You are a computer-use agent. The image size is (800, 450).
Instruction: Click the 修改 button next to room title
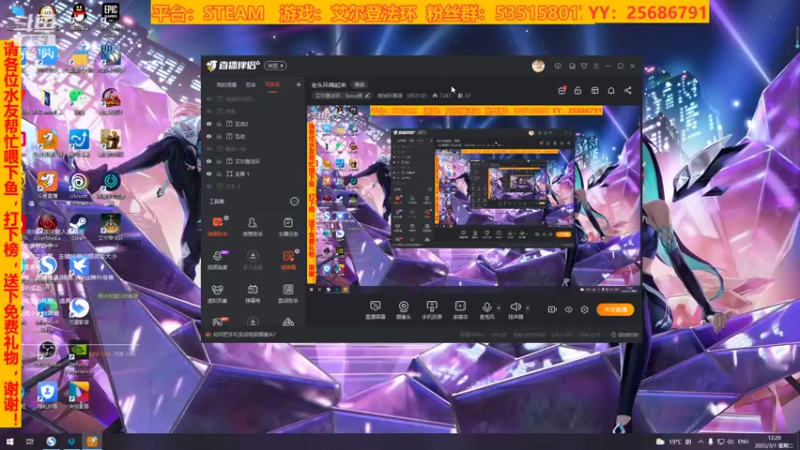click(x=360, y=85)
